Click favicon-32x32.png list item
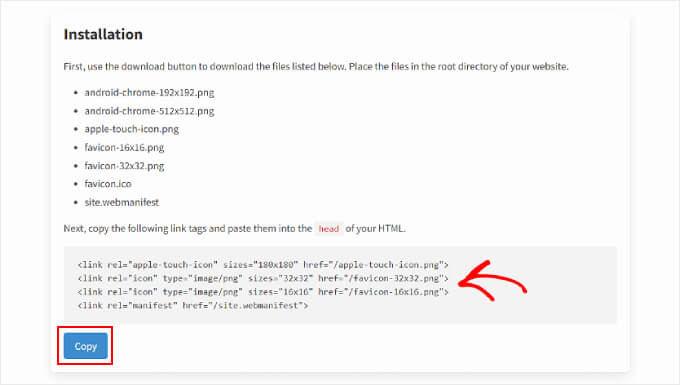680x385 pixels. point(124,166)
